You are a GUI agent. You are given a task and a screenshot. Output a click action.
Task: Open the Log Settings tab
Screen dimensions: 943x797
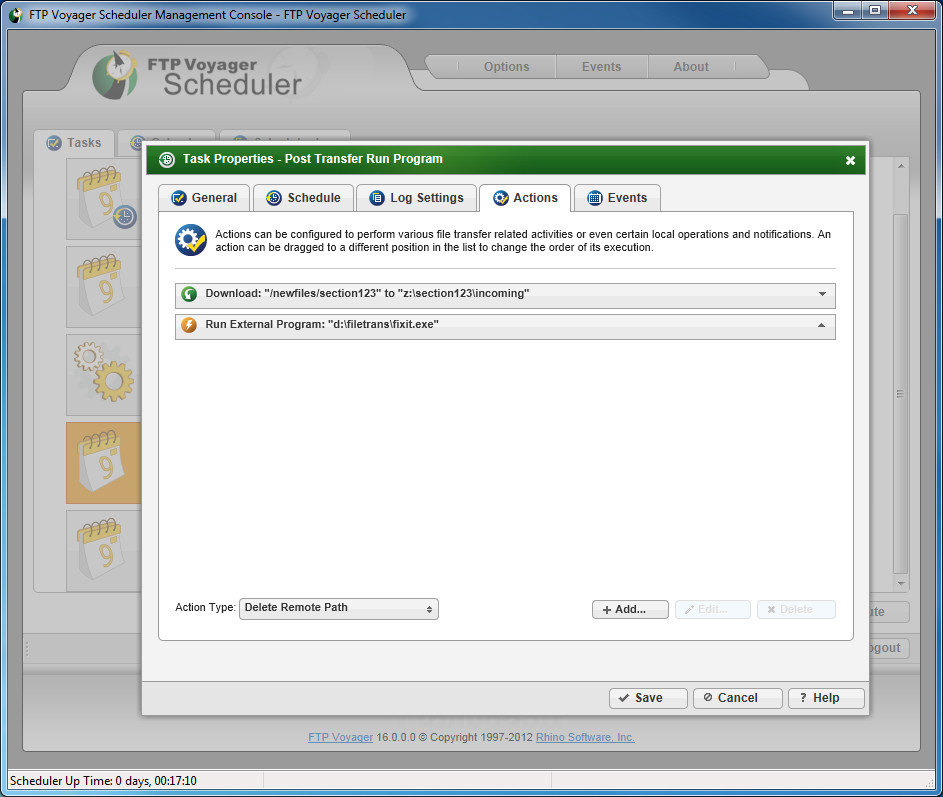[x=417, y=198]
